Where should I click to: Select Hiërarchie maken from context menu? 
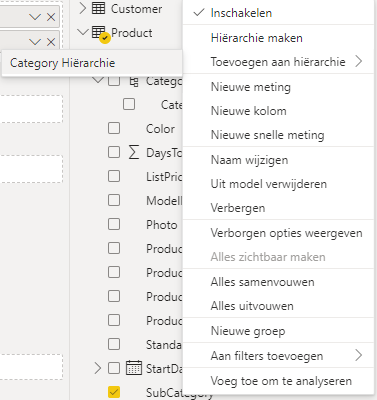[257, 38]
